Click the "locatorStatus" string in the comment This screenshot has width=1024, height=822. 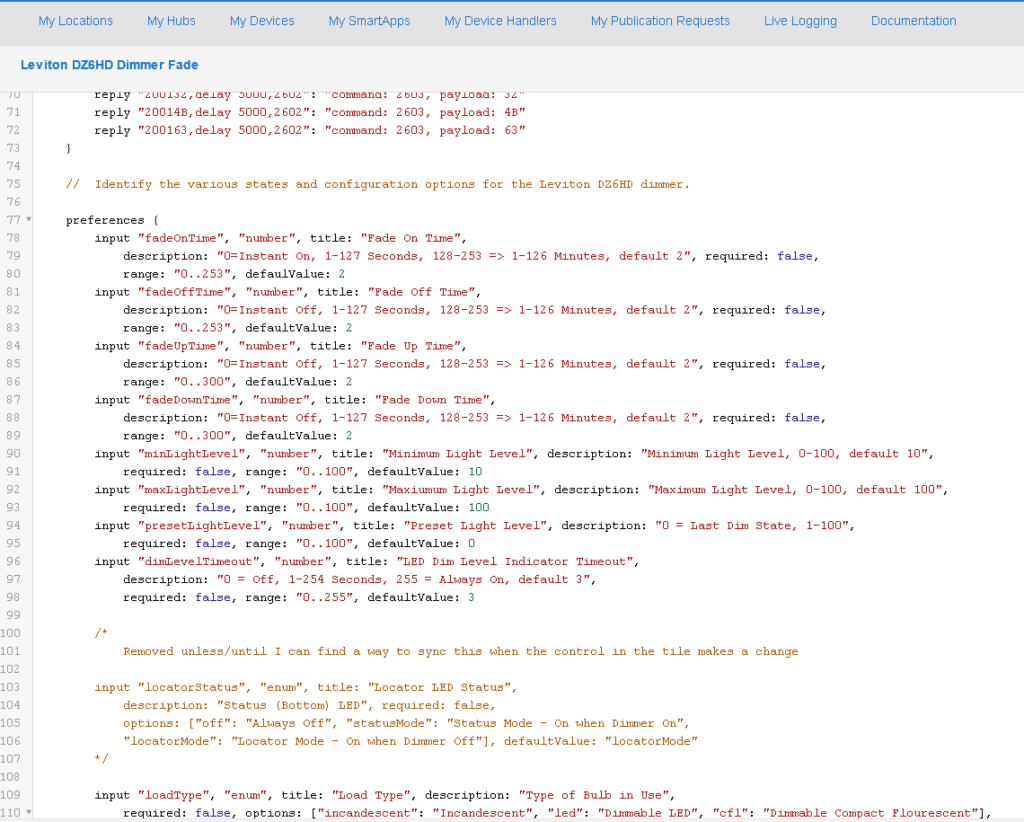[191, 687]
